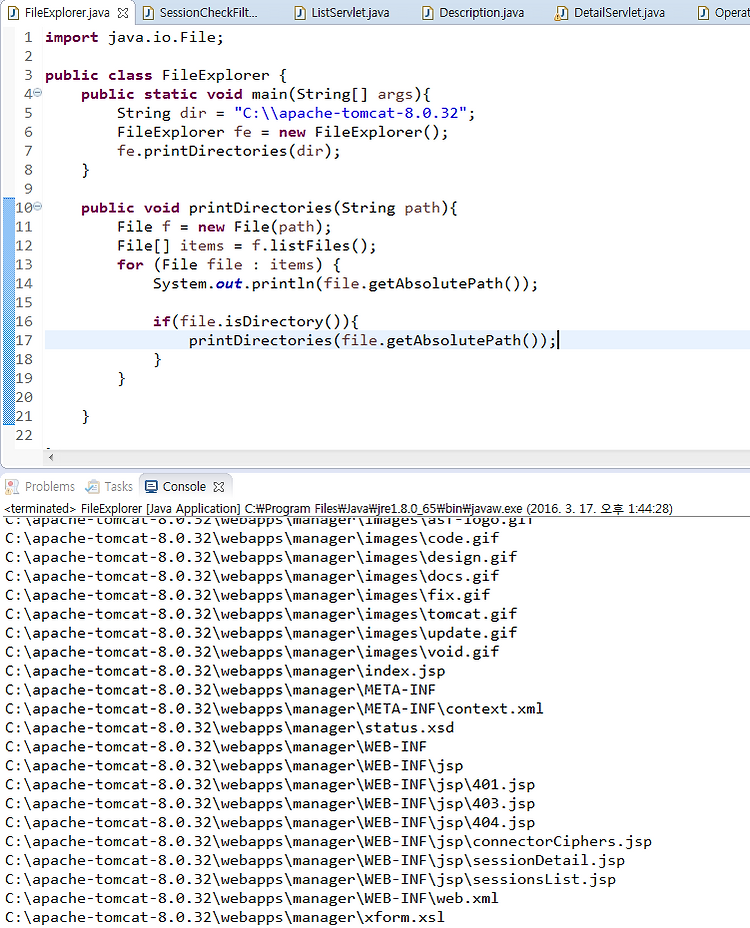Image resolution: width=750 pixels, height=928 pixels.
Task: Click console line ending manager\index.jsp
Action: (225, 671)
